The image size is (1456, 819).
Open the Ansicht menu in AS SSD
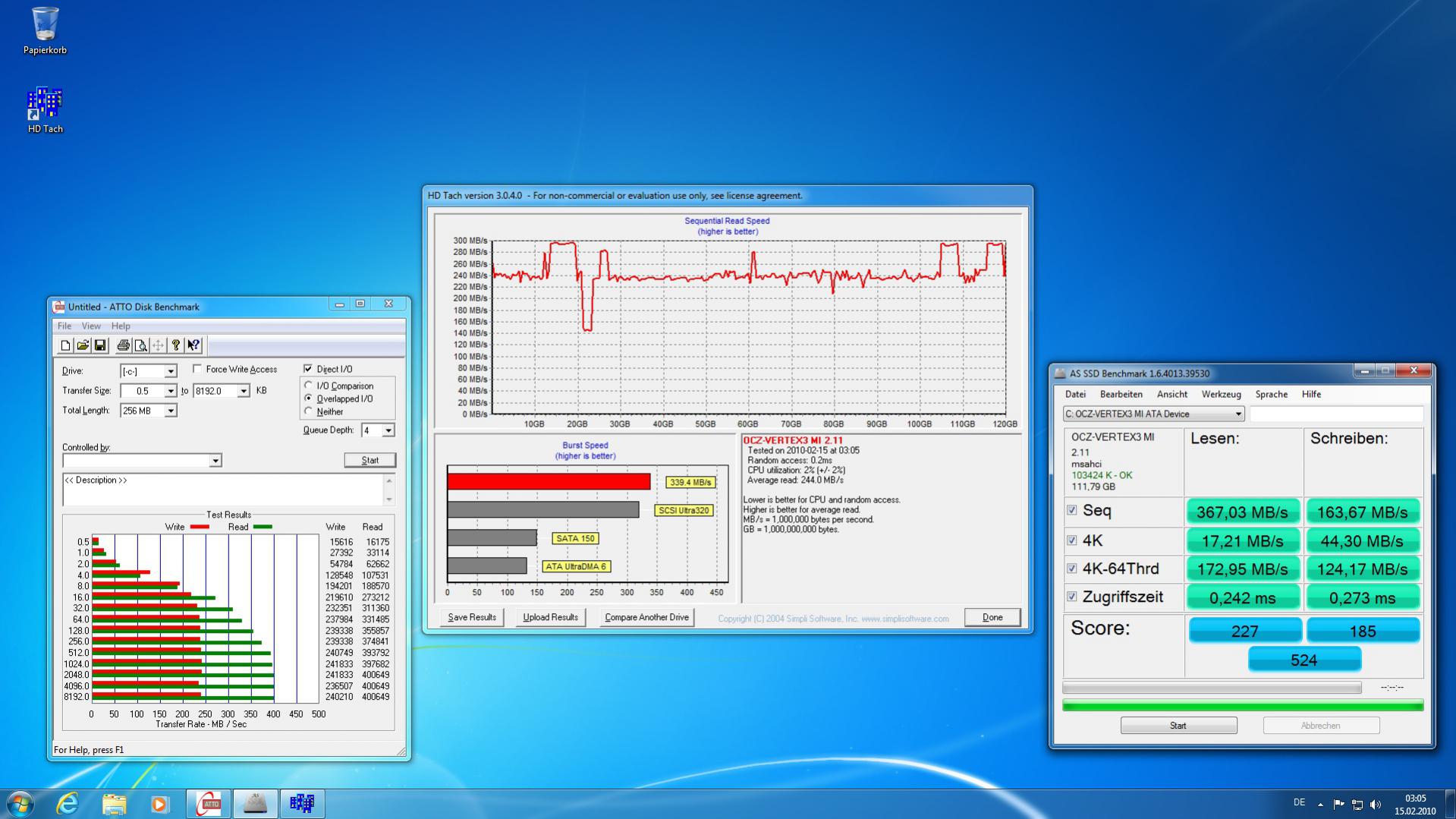coord(1172,395)
